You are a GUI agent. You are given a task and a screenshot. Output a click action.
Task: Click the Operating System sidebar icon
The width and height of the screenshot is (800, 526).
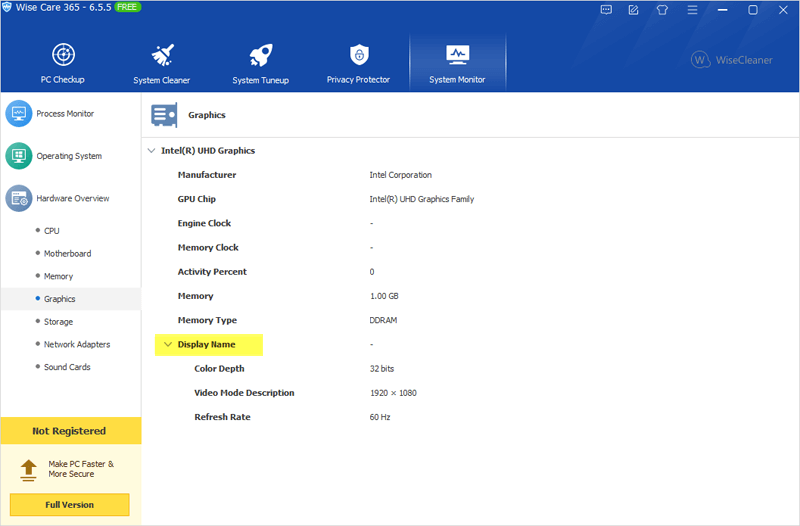click(x=19, y=156)
